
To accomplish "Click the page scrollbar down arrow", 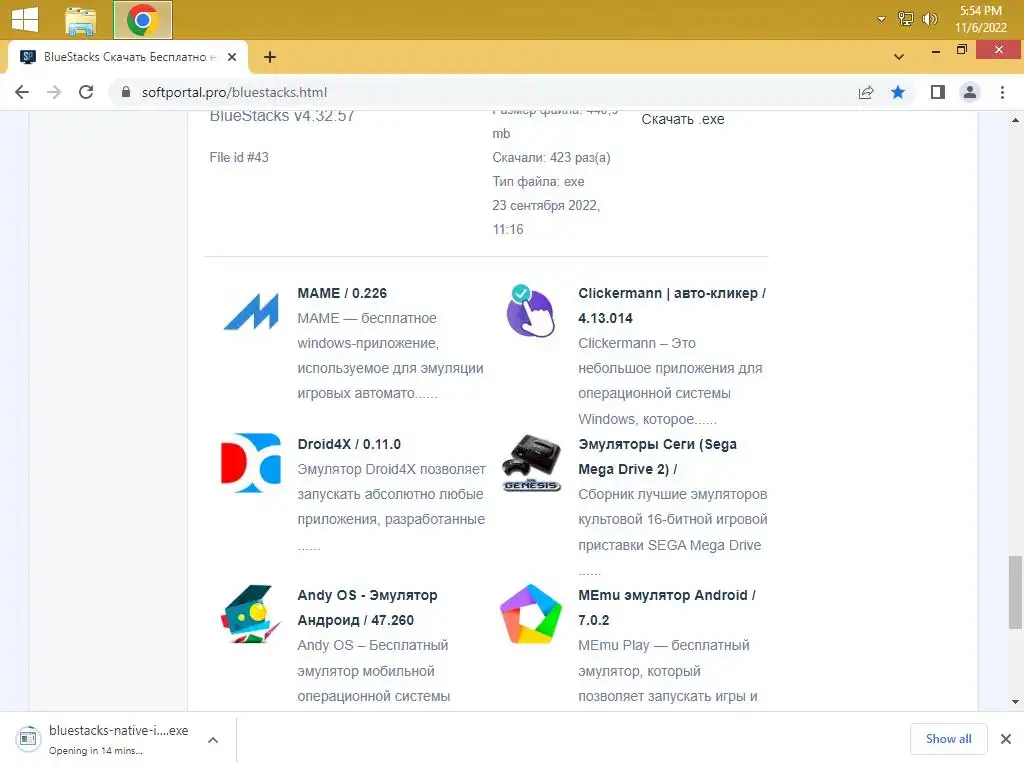I will [1015, 702].
